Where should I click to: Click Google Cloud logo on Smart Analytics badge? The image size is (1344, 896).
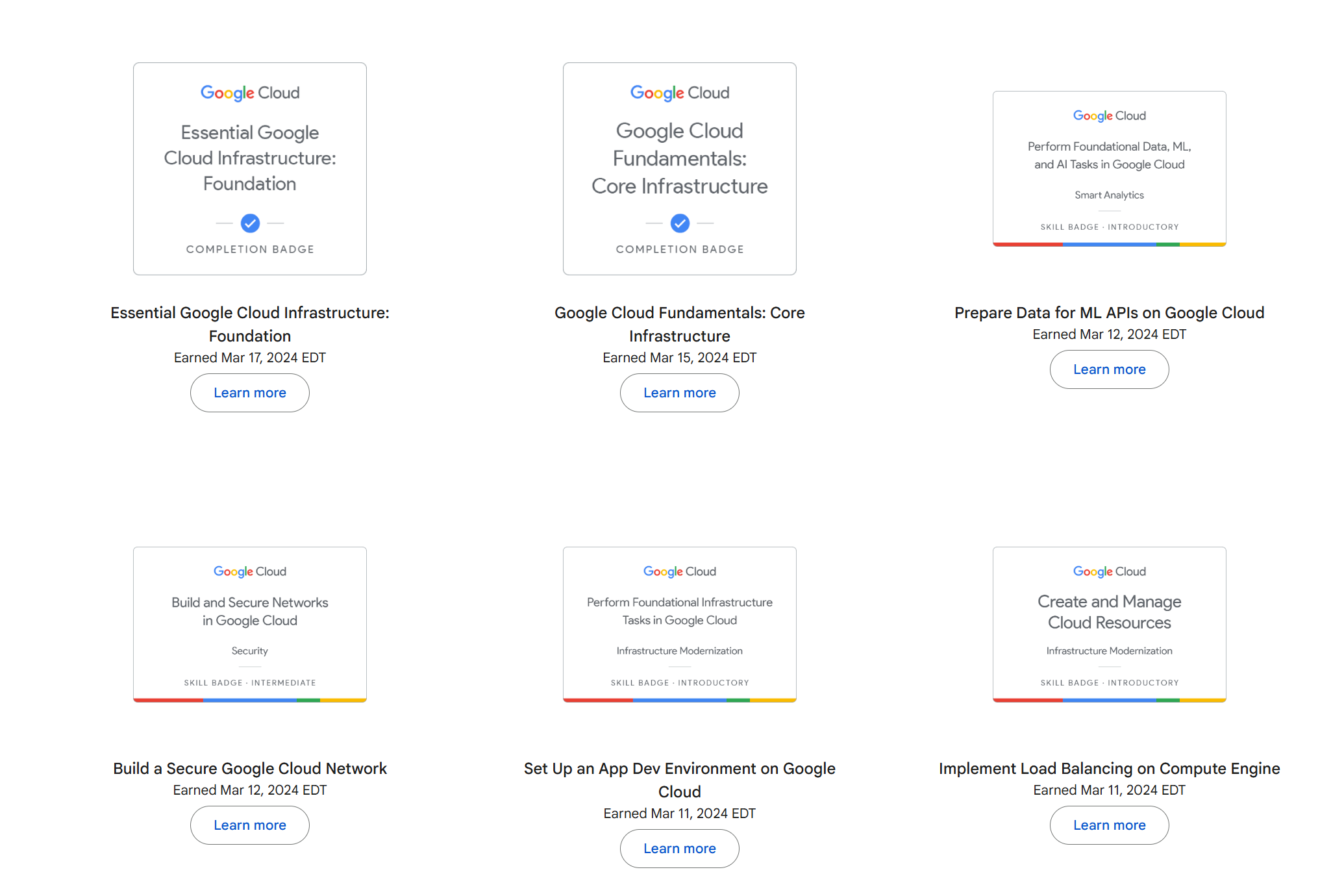click(x=1109, y=116)
